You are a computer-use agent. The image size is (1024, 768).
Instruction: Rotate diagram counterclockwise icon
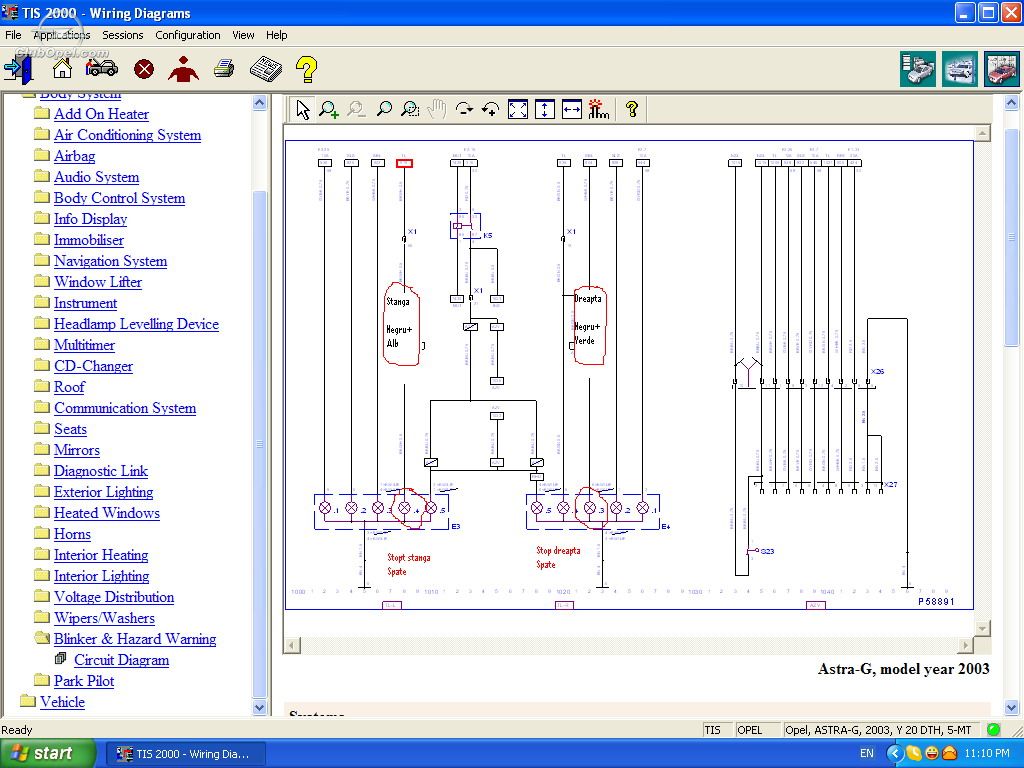coord(490,109)
